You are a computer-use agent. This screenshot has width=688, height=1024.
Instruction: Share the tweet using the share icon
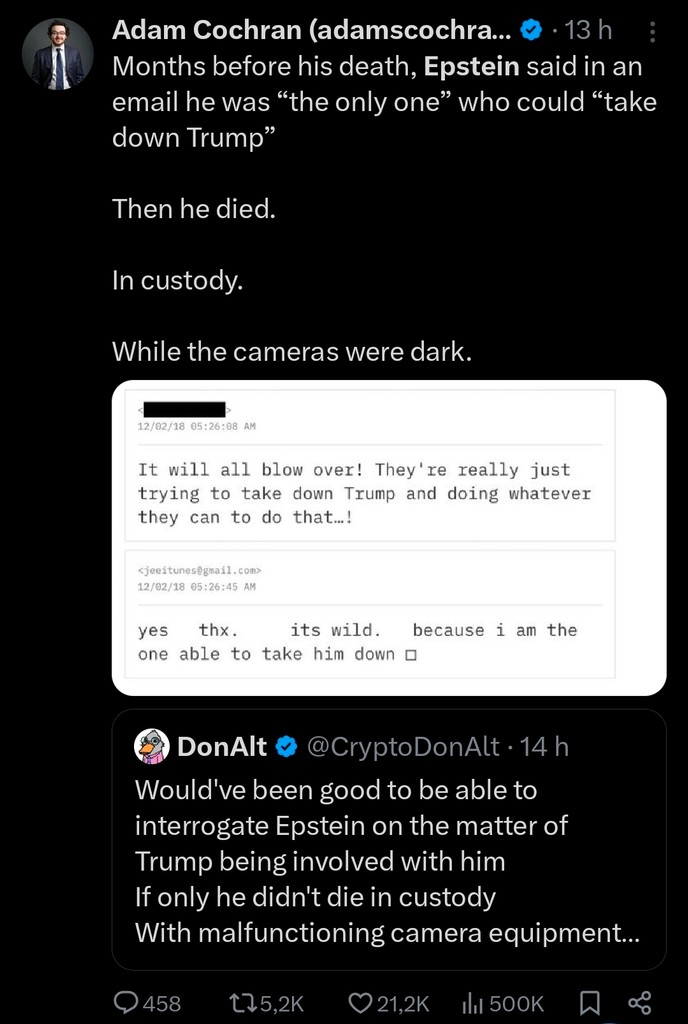click(639, 1003)
